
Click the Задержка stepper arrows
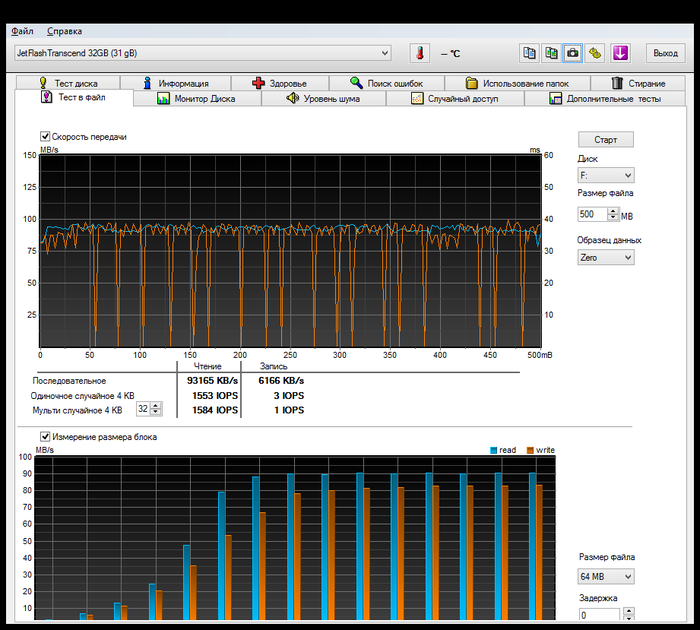629,614
